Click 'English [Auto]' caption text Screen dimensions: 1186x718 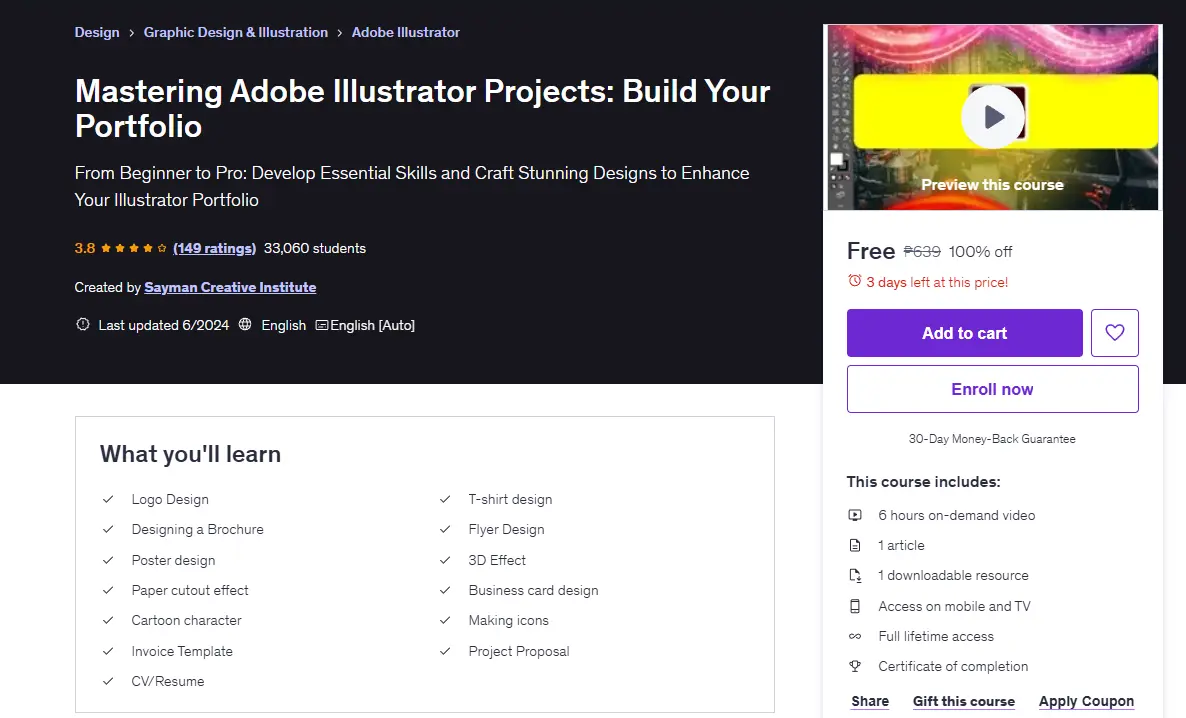372,325
